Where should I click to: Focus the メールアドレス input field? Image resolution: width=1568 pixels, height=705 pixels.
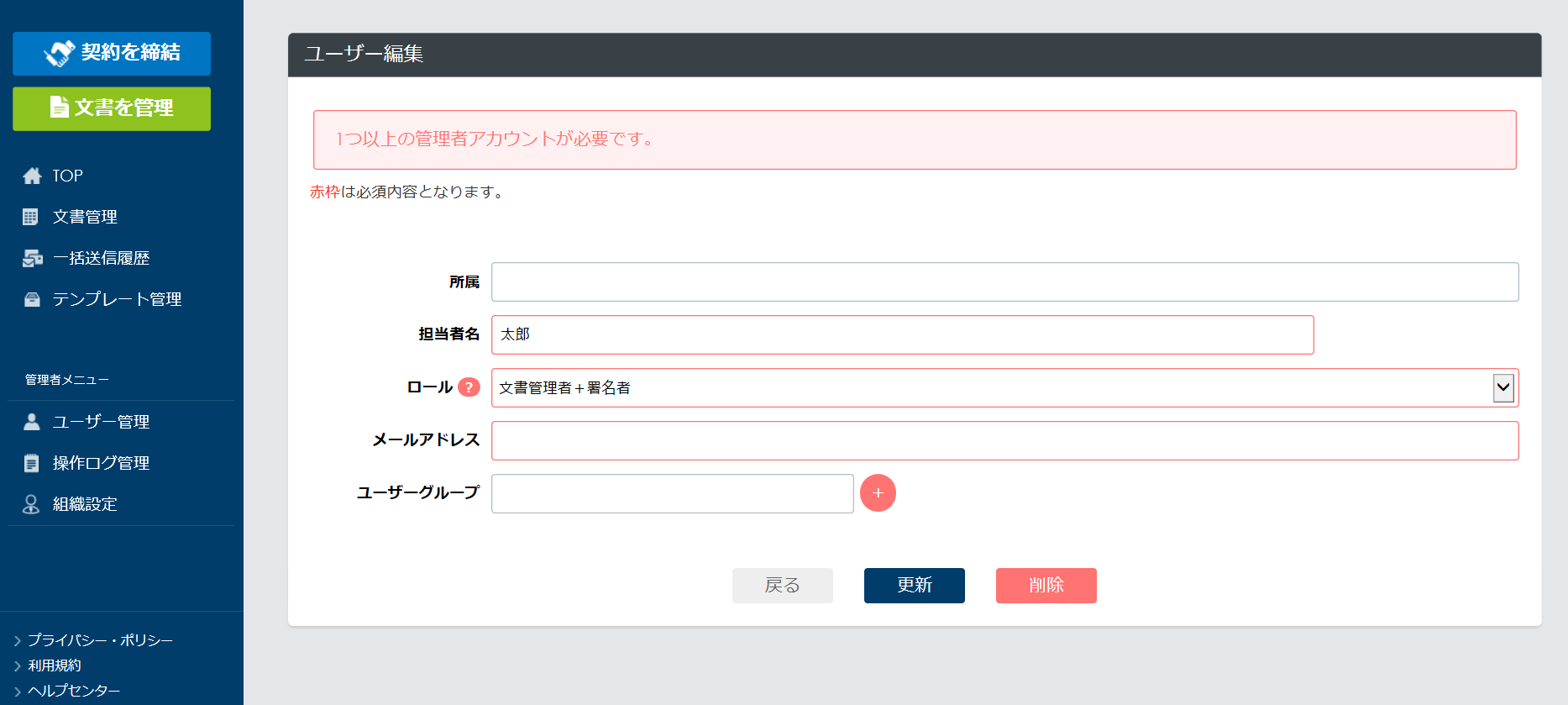click(1004, 441)
